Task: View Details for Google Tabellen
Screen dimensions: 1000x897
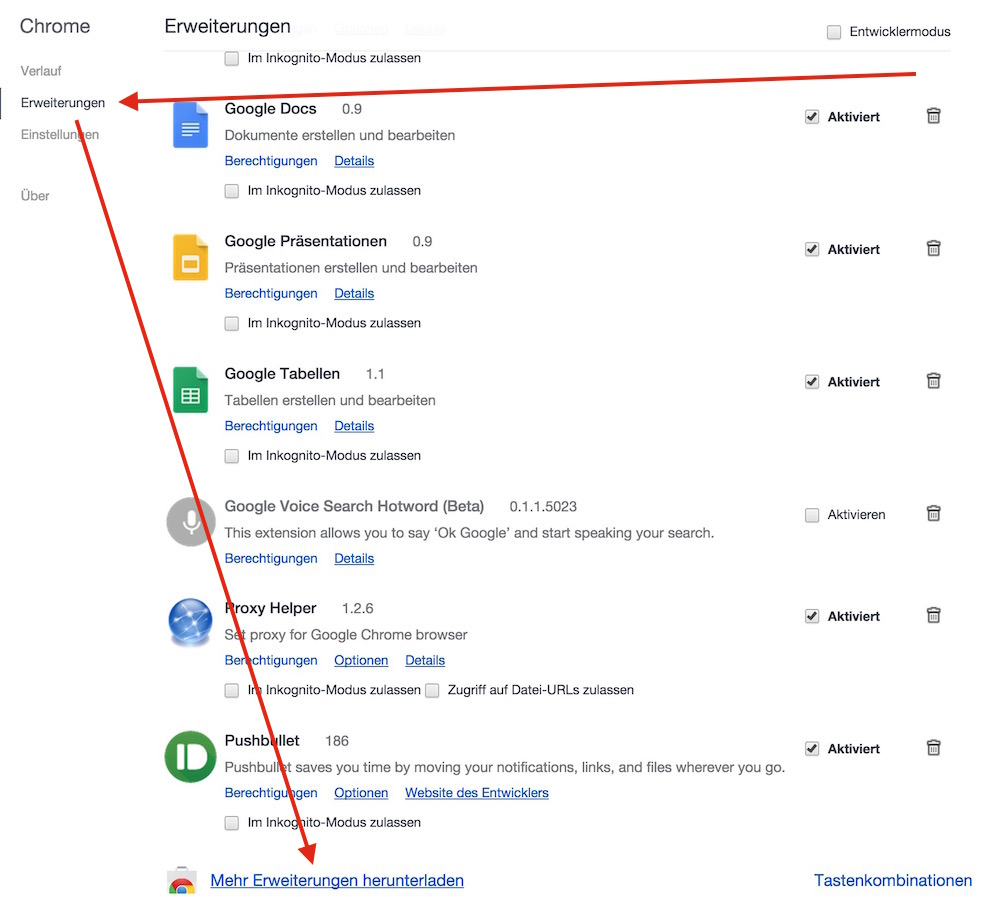Action: [354, 426]
